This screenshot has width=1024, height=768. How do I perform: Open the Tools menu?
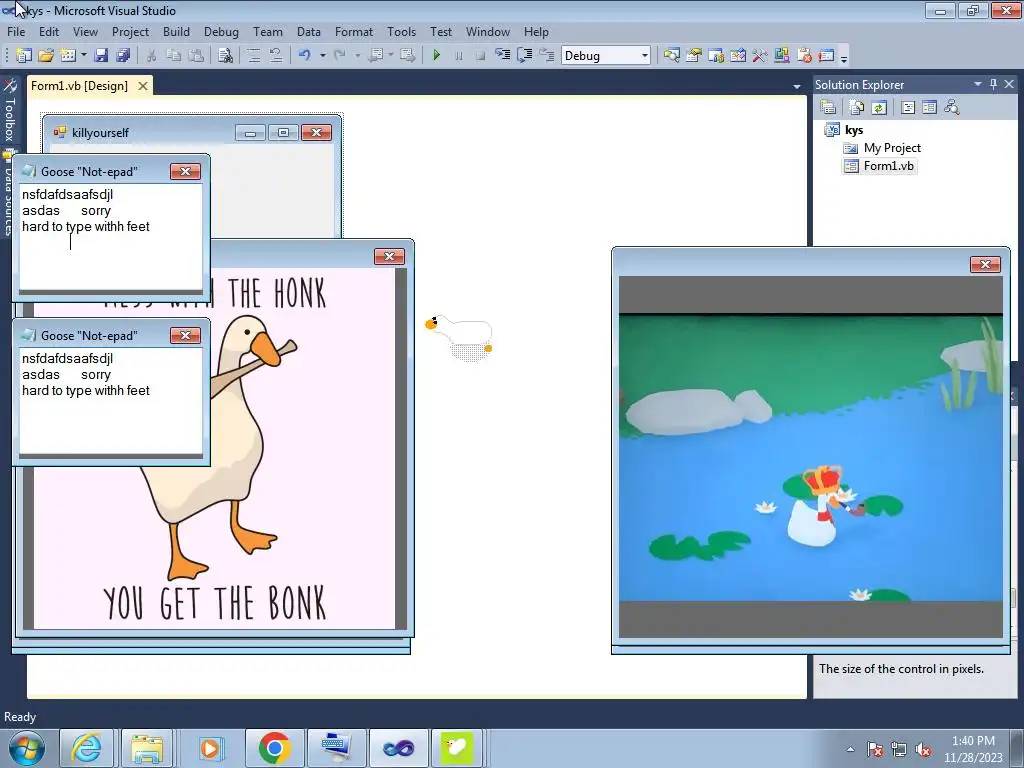401,31
